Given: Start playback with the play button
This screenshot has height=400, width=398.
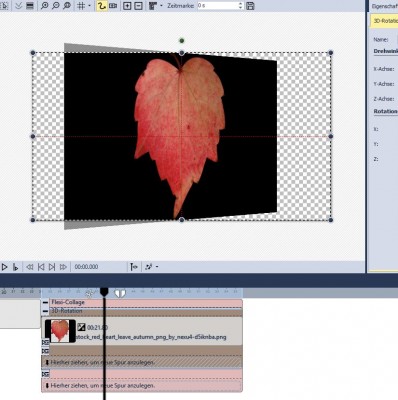Looking at the screenshot, I should click(4, 267).
